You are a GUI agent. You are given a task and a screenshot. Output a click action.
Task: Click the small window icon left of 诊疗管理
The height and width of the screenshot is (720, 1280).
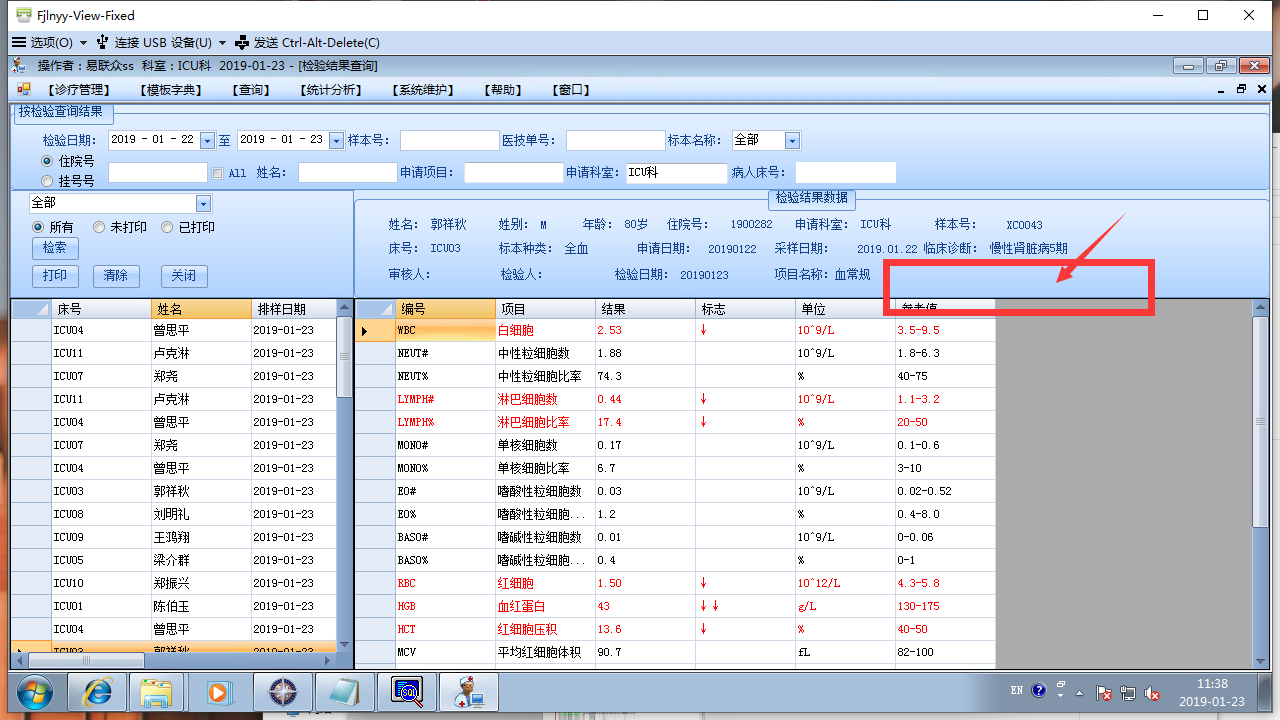[23, 89]
